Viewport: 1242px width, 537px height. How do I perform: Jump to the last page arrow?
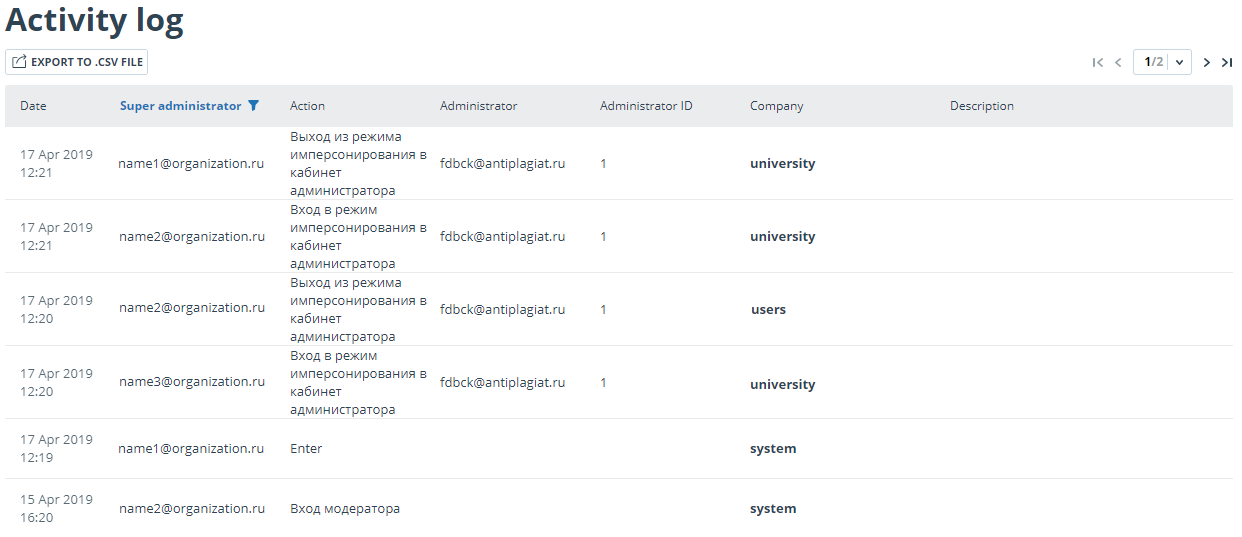pos(1227,62)
